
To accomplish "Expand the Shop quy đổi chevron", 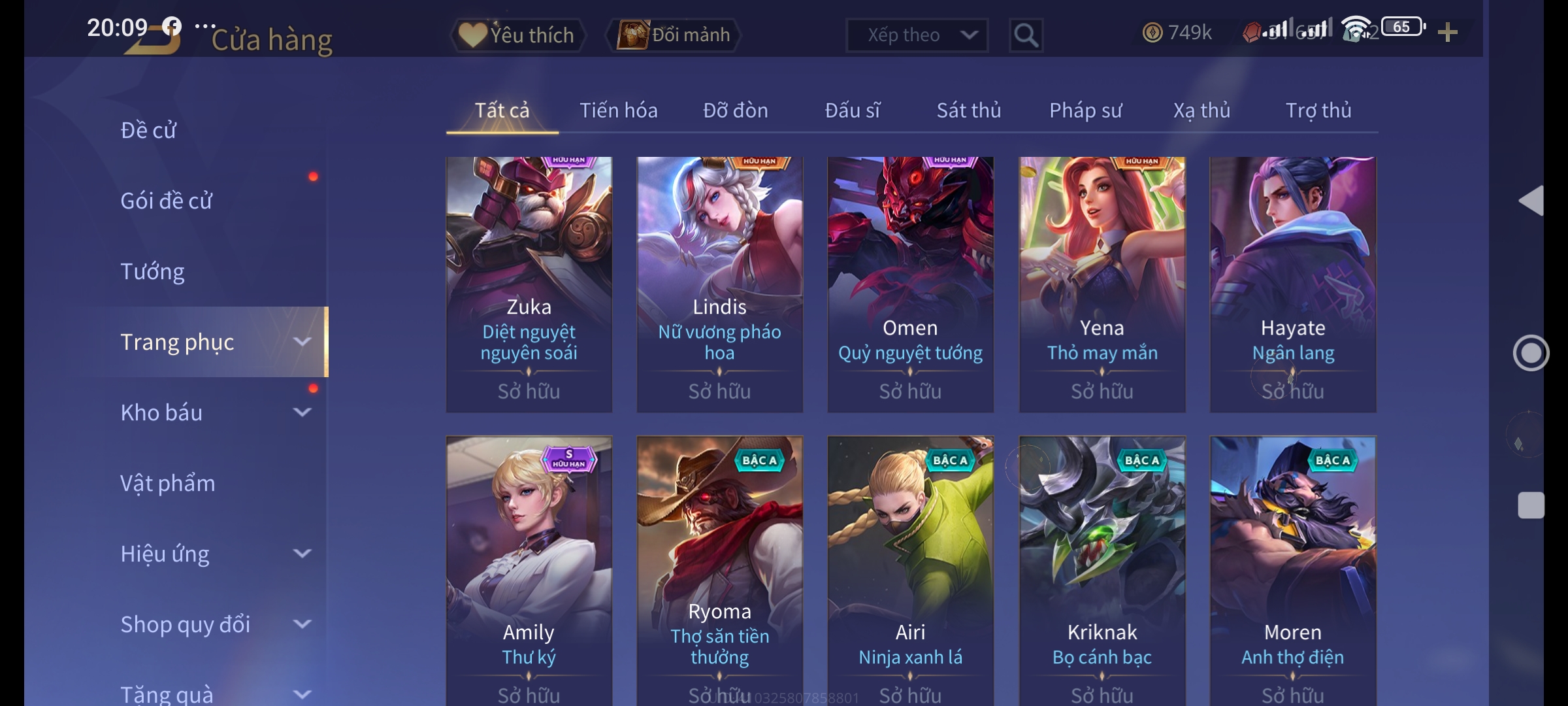I will point(302,624).
